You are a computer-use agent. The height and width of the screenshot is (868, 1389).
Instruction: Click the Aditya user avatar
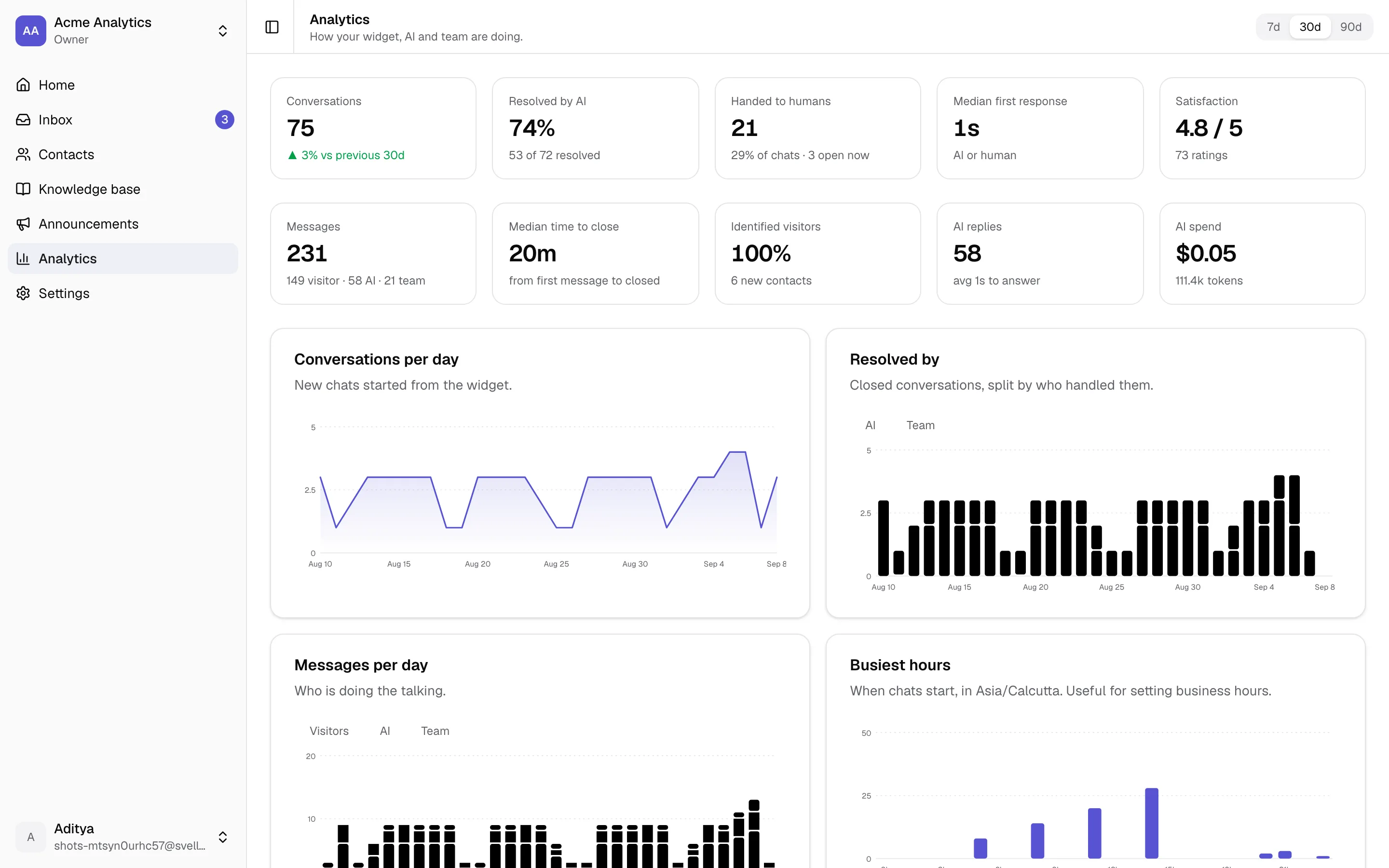click(30, 837)
